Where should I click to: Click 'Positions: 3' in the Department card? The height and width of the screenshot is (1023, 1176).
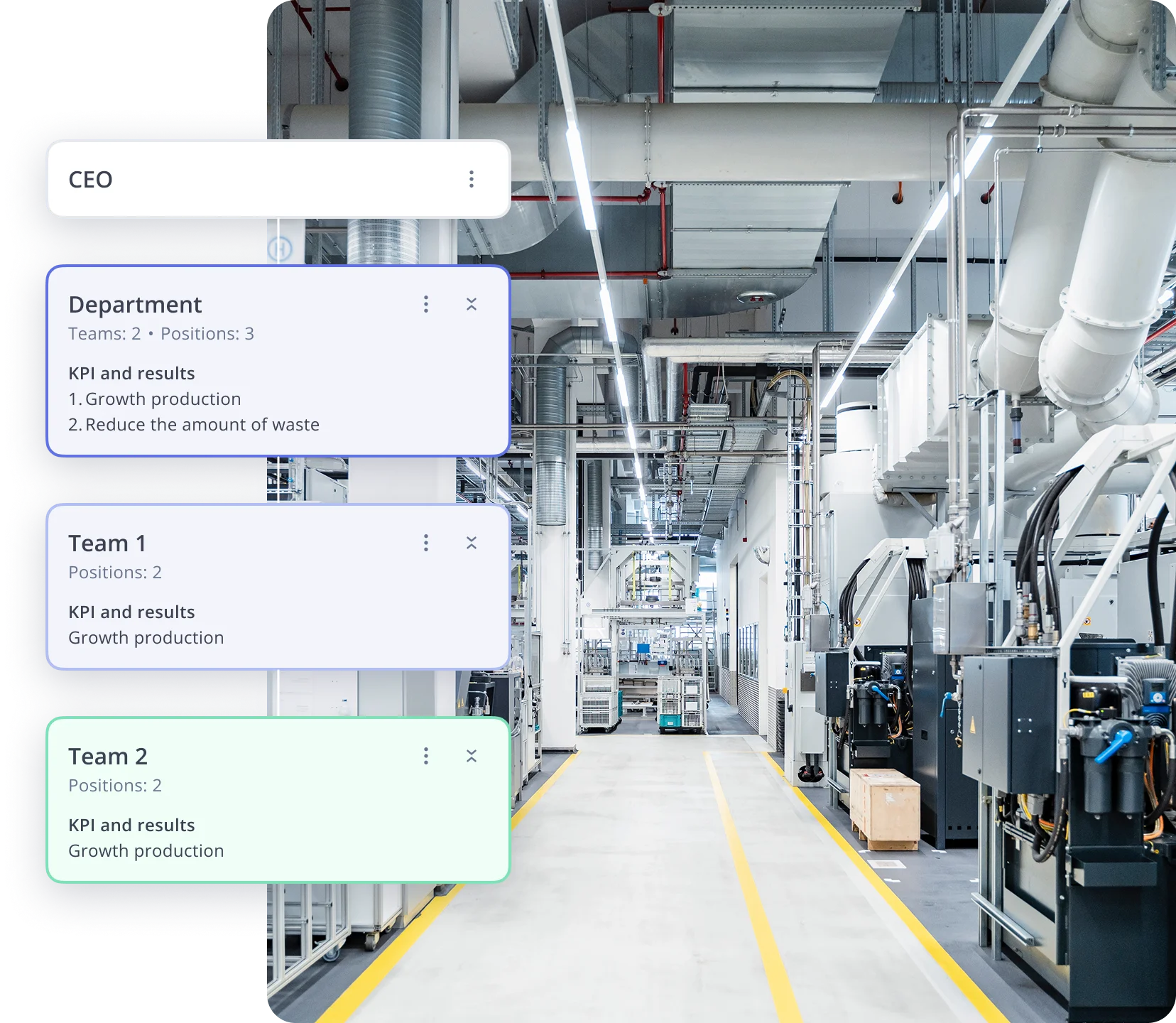tap(207, 334)
